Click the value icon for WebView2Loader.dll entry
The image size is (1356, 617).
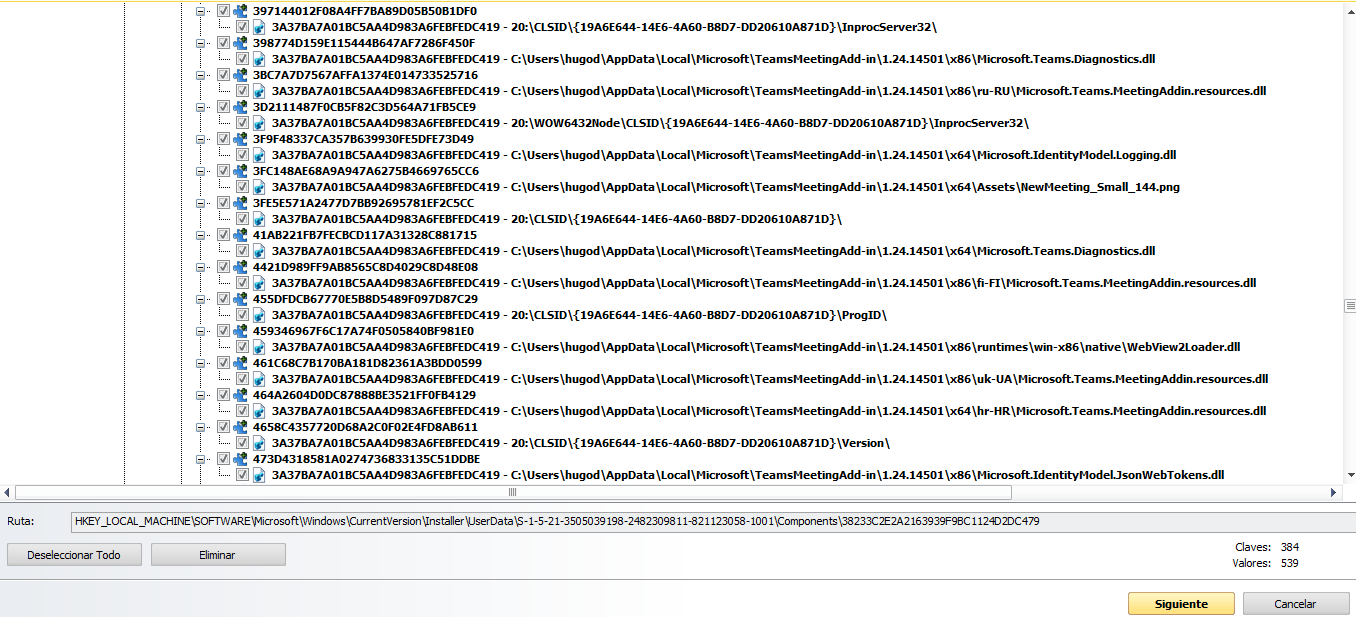coord(260,347)
